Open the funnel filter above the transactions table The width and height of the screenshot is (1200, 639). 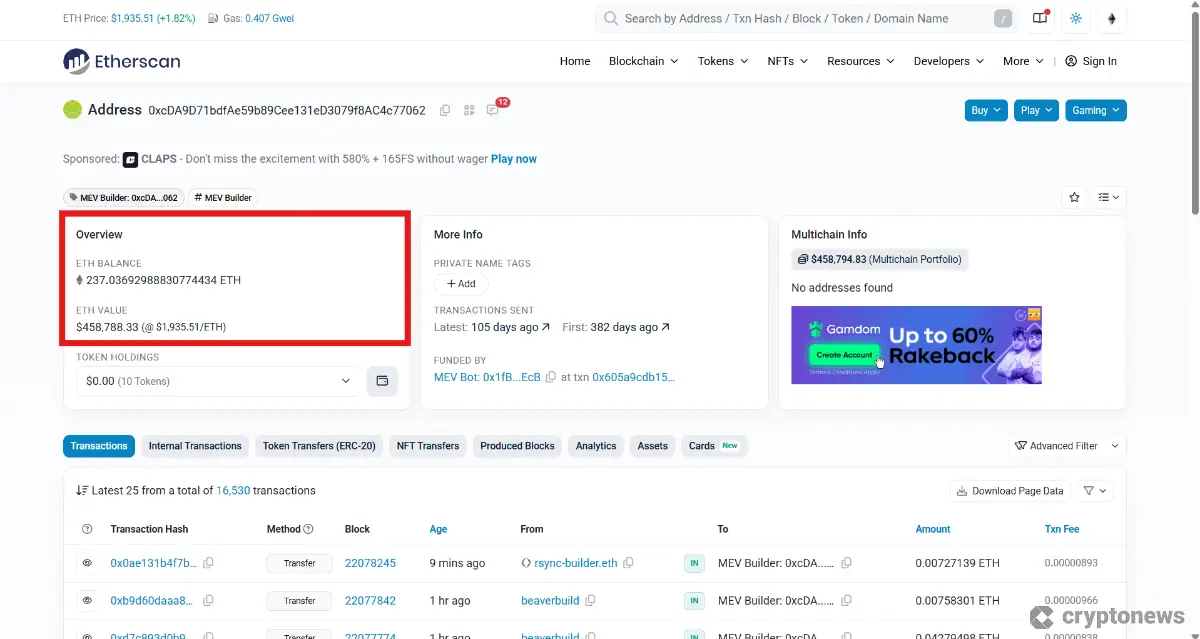click(x=1090, y=490)
